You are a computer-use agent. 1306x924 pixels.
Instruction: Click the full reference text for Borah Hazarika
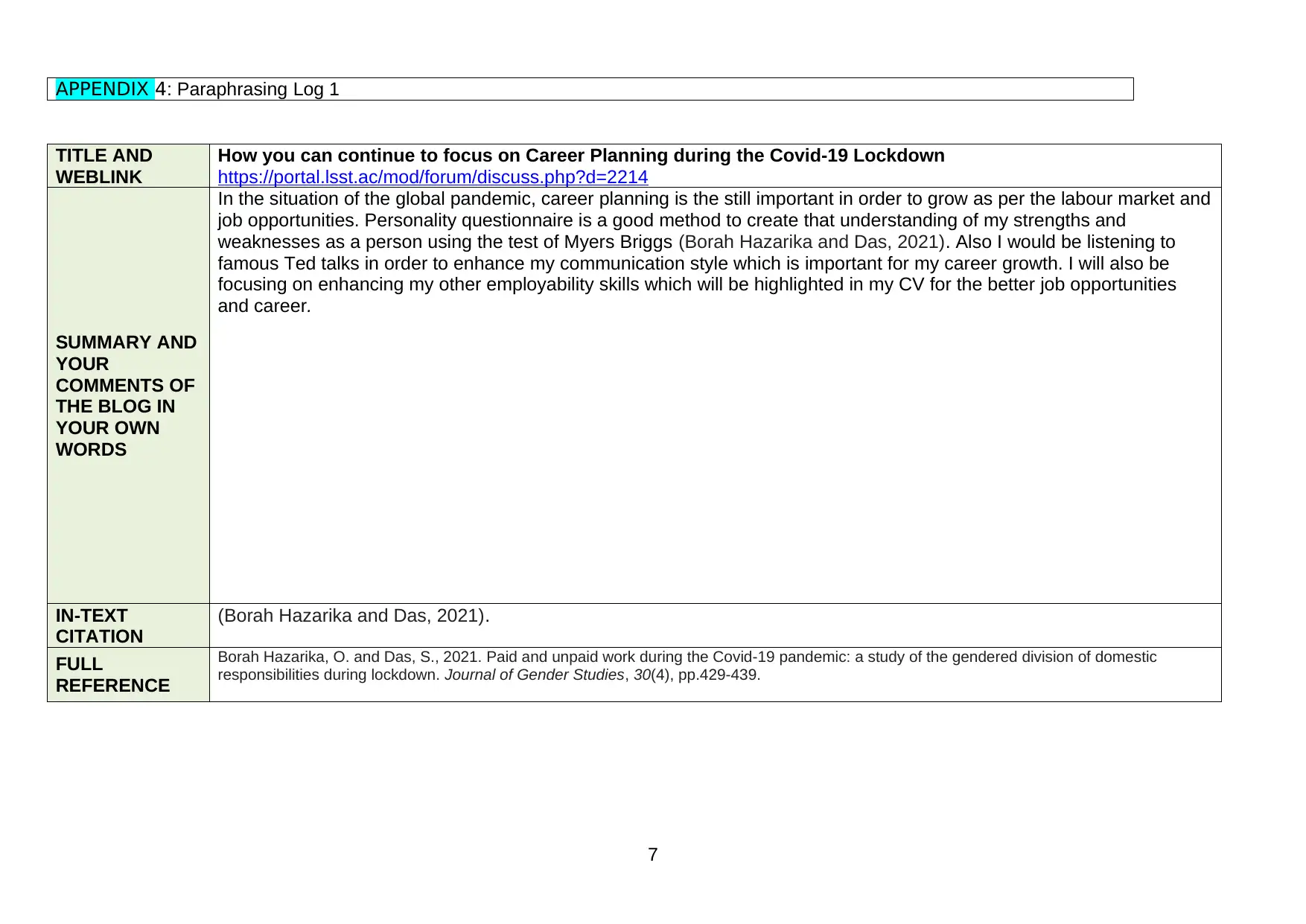pos(687,666)
